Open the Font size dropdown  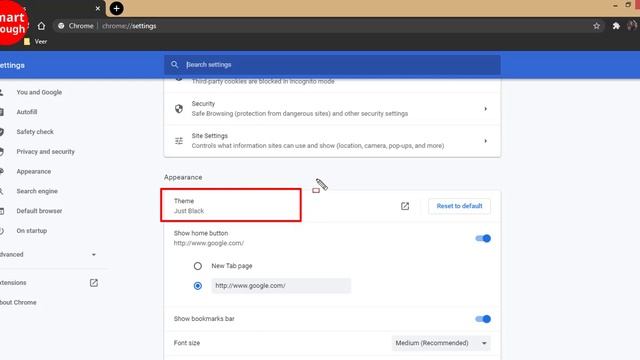click(x=441, y=343)
